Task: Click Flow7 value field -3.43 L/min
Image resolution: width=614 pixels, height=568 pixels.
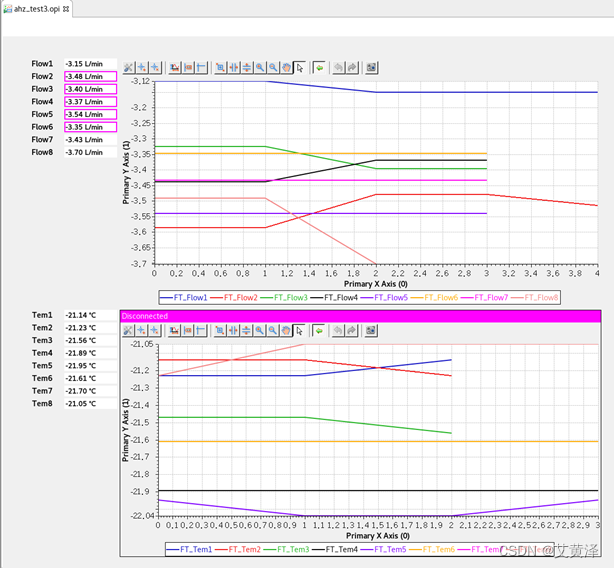Action: coord(90,140)
